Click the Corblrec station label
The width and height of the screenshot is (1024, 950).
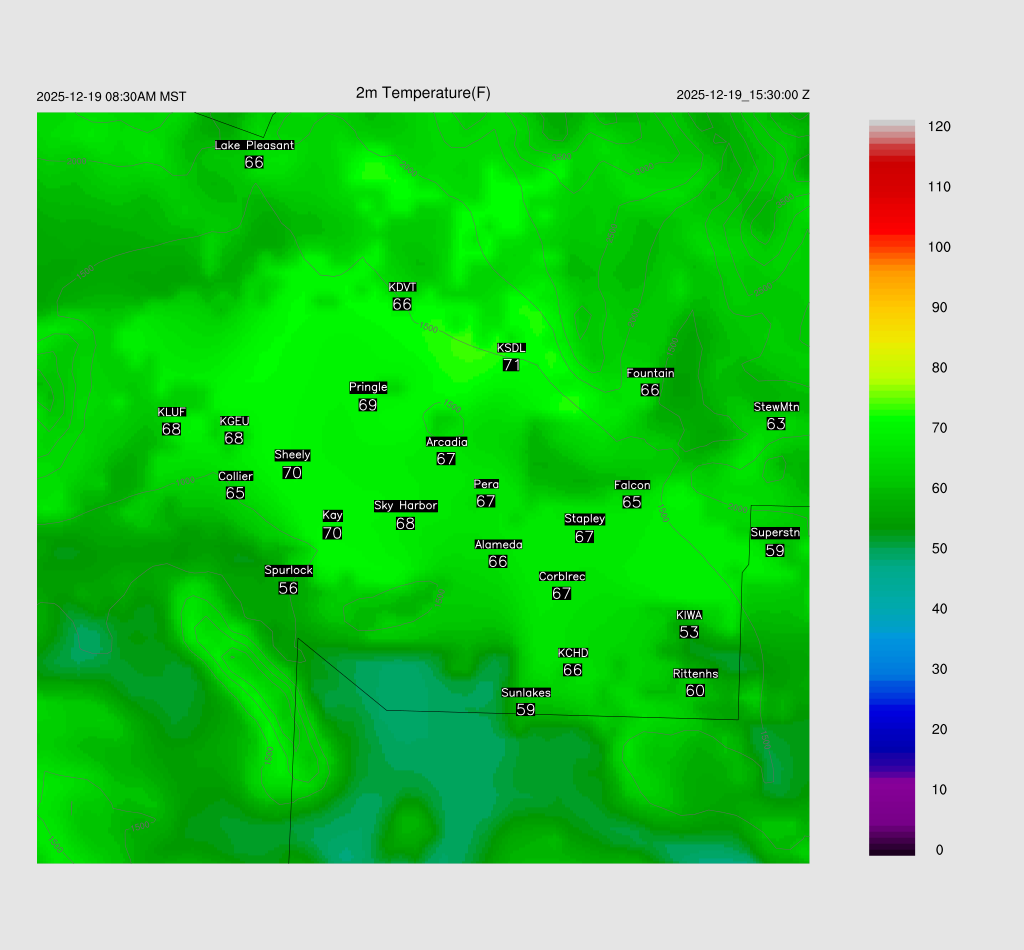pos(562,577)
